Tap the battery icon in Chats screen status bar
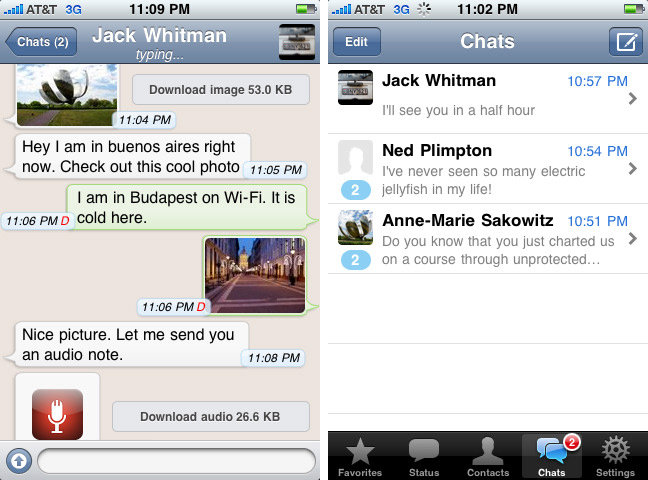 click(634, 9)
